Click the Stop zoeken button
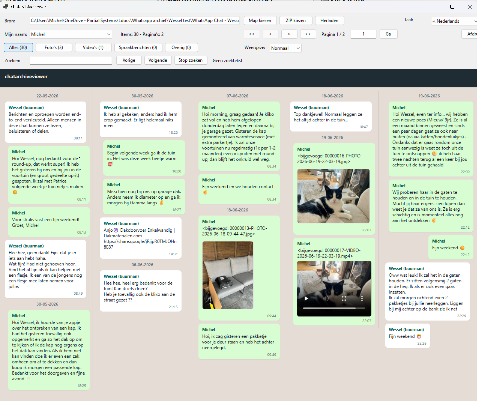Image resolution: width=477 pixels, height=401 pixels. (190, 60)
